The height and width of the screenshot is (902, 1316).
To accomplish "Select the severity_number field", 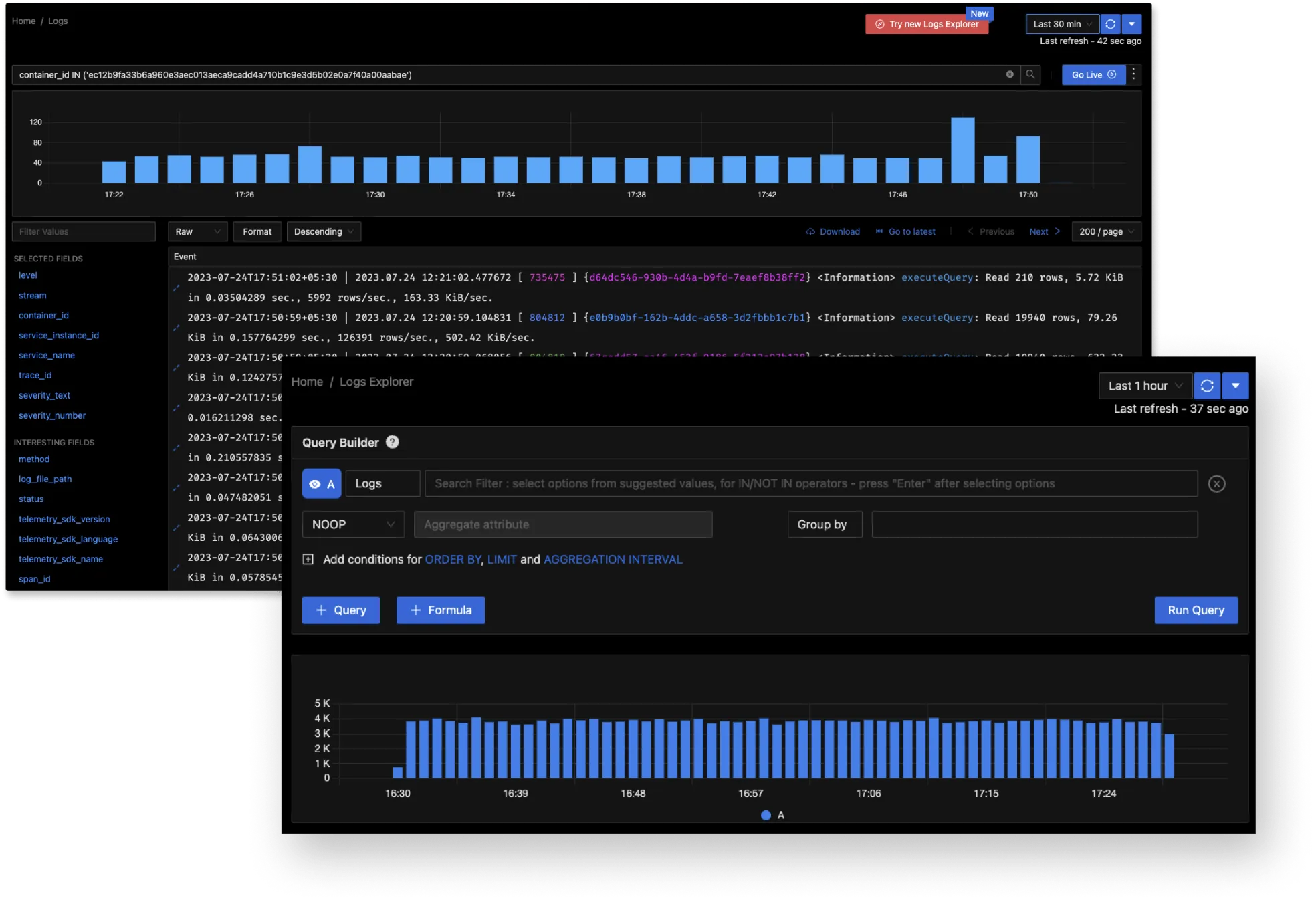I will point(52,416).
